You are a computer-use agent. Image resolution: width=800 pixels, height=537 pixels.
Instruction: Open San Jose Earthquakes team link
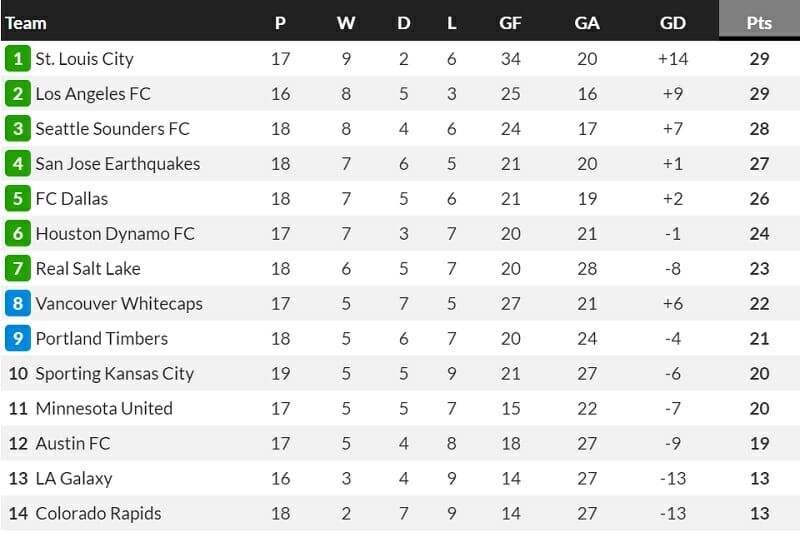pyautogui.click(x=117, y=164)
